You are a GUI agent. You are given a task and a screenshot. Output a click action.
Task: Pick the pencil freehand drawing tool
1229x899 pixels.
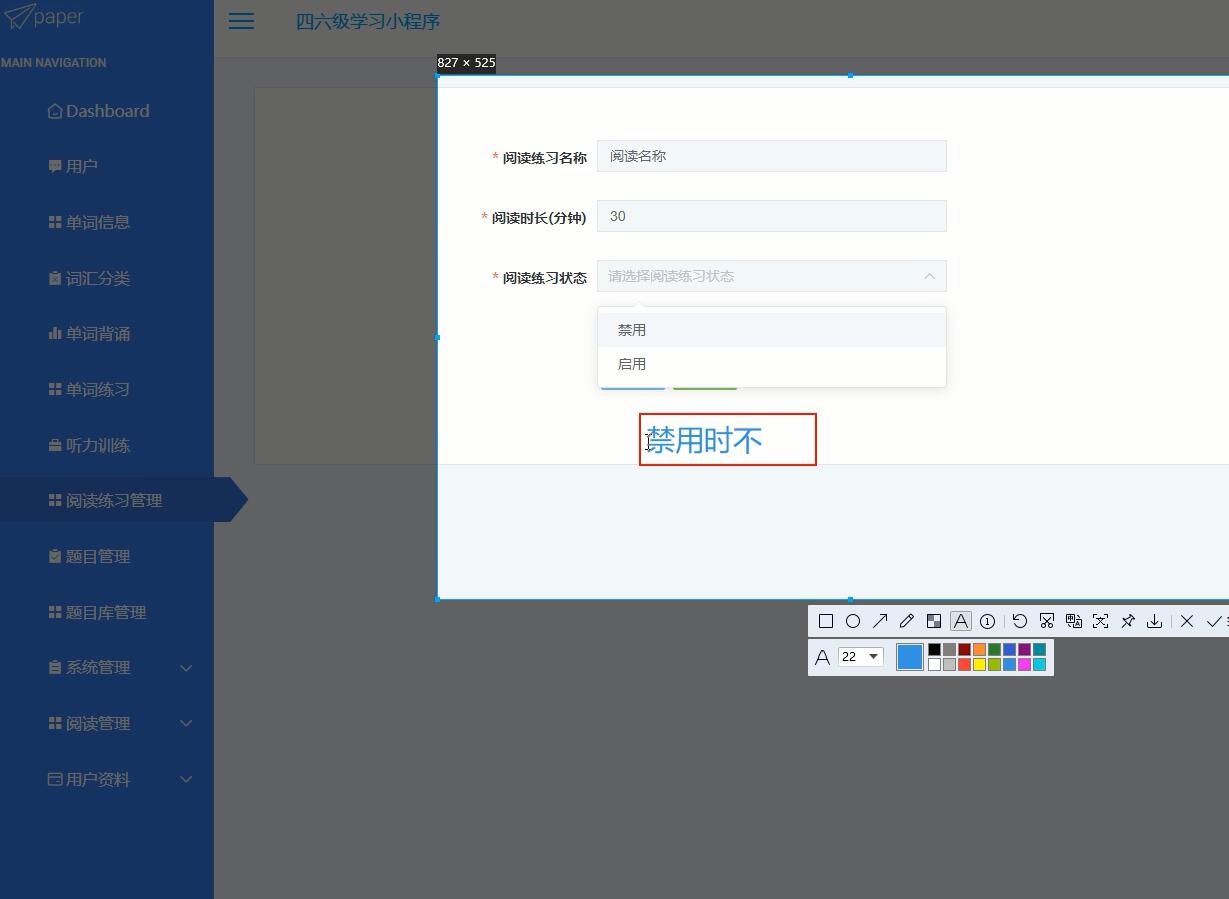pos(907,620)
